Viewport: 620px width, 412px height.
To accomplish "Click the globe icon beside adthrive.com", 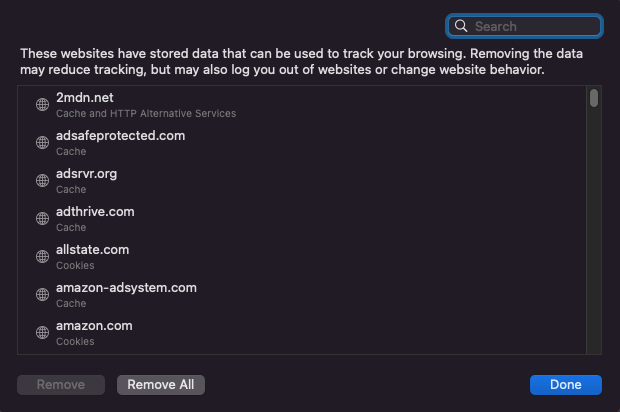I will (x=42, y=219).
